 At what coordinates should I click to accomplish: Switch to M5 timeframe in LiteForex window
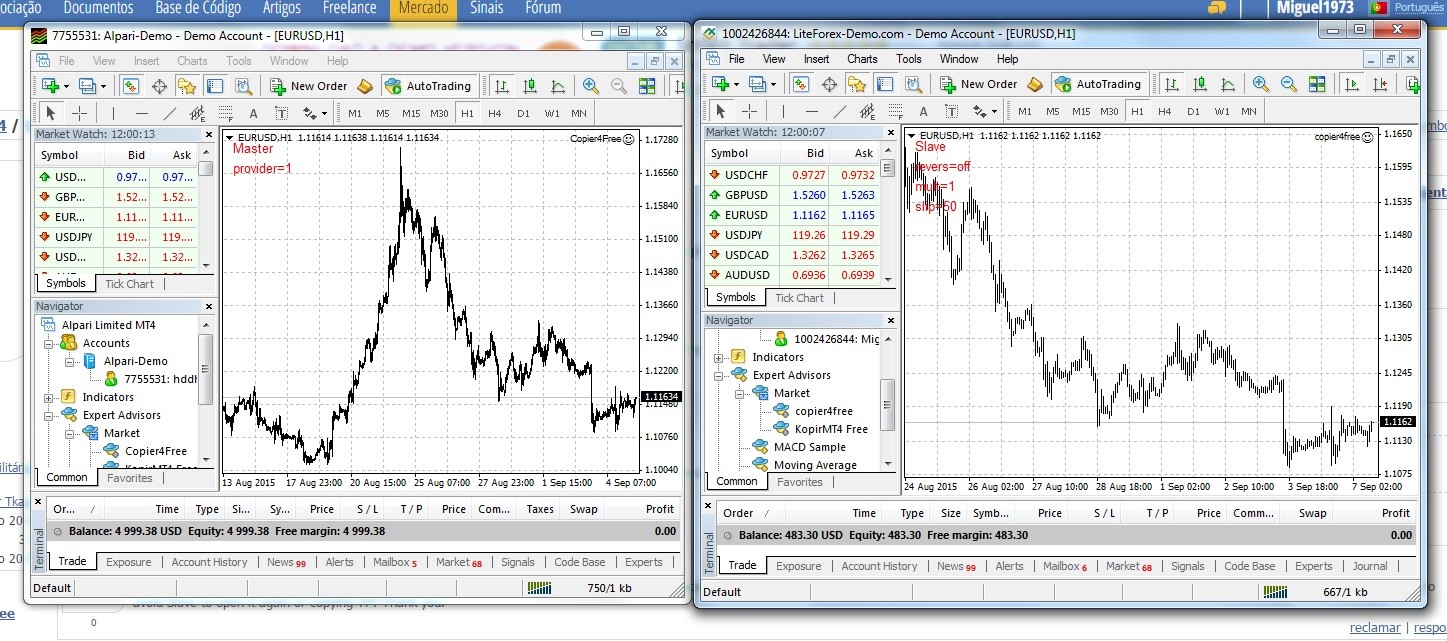[1053, 111]
